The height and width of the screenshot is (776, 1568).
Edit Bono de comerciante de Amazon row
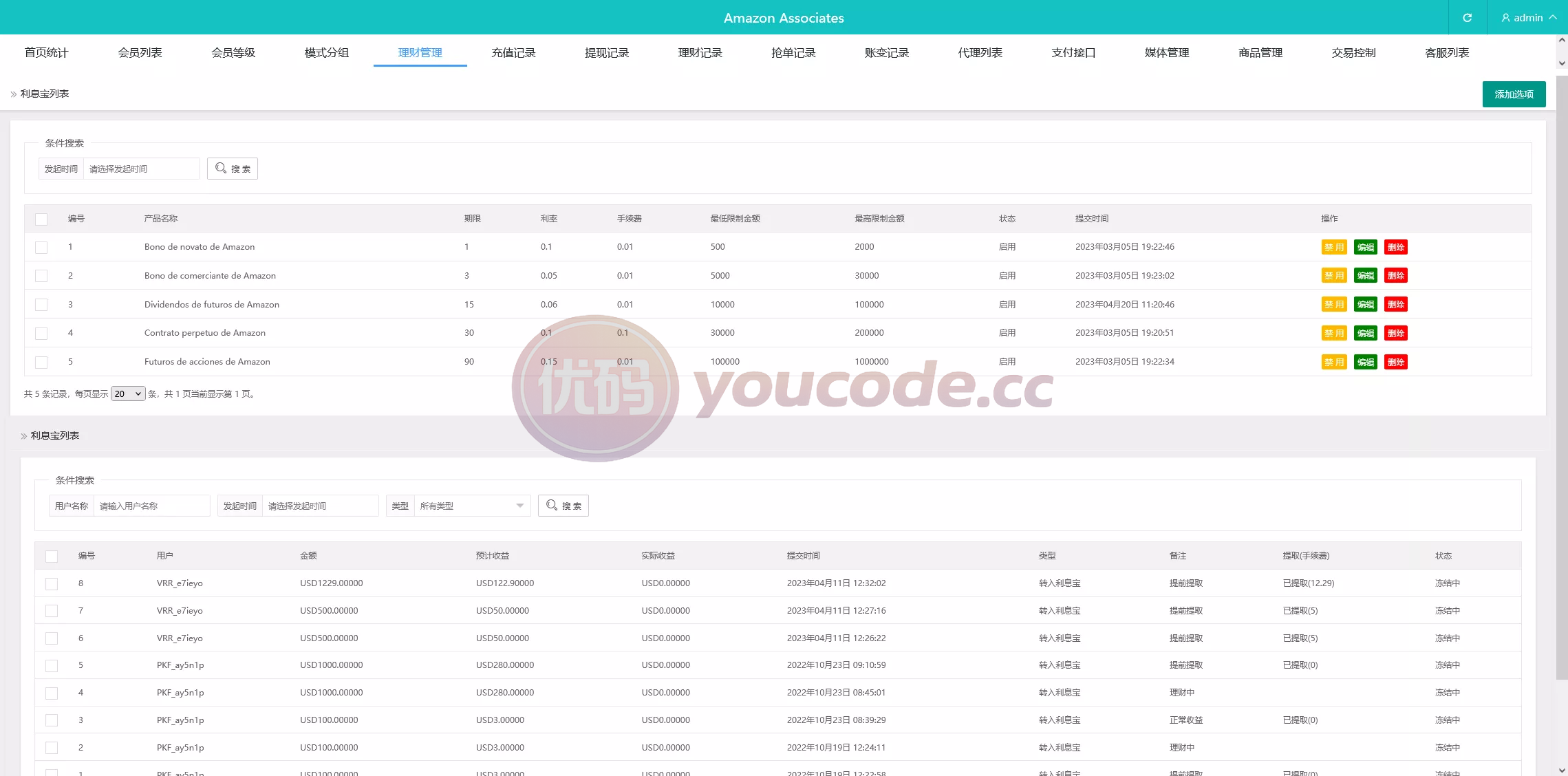(1366, 276)
